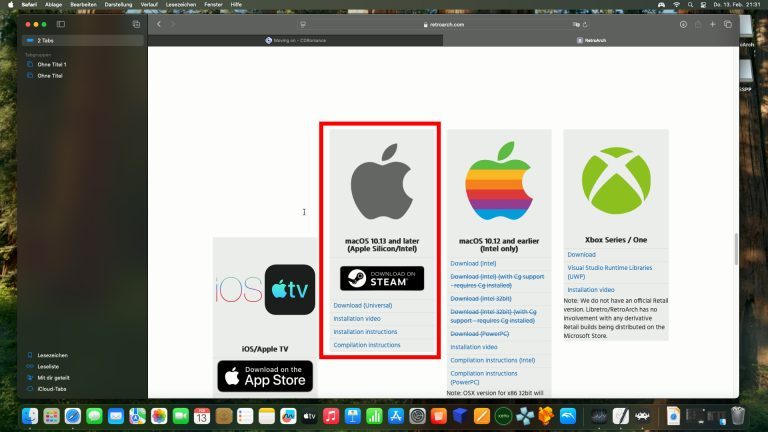Click the Spotlight search menu bar icon
Viewport: 768px width, 432px height.
tap(690, 4)
